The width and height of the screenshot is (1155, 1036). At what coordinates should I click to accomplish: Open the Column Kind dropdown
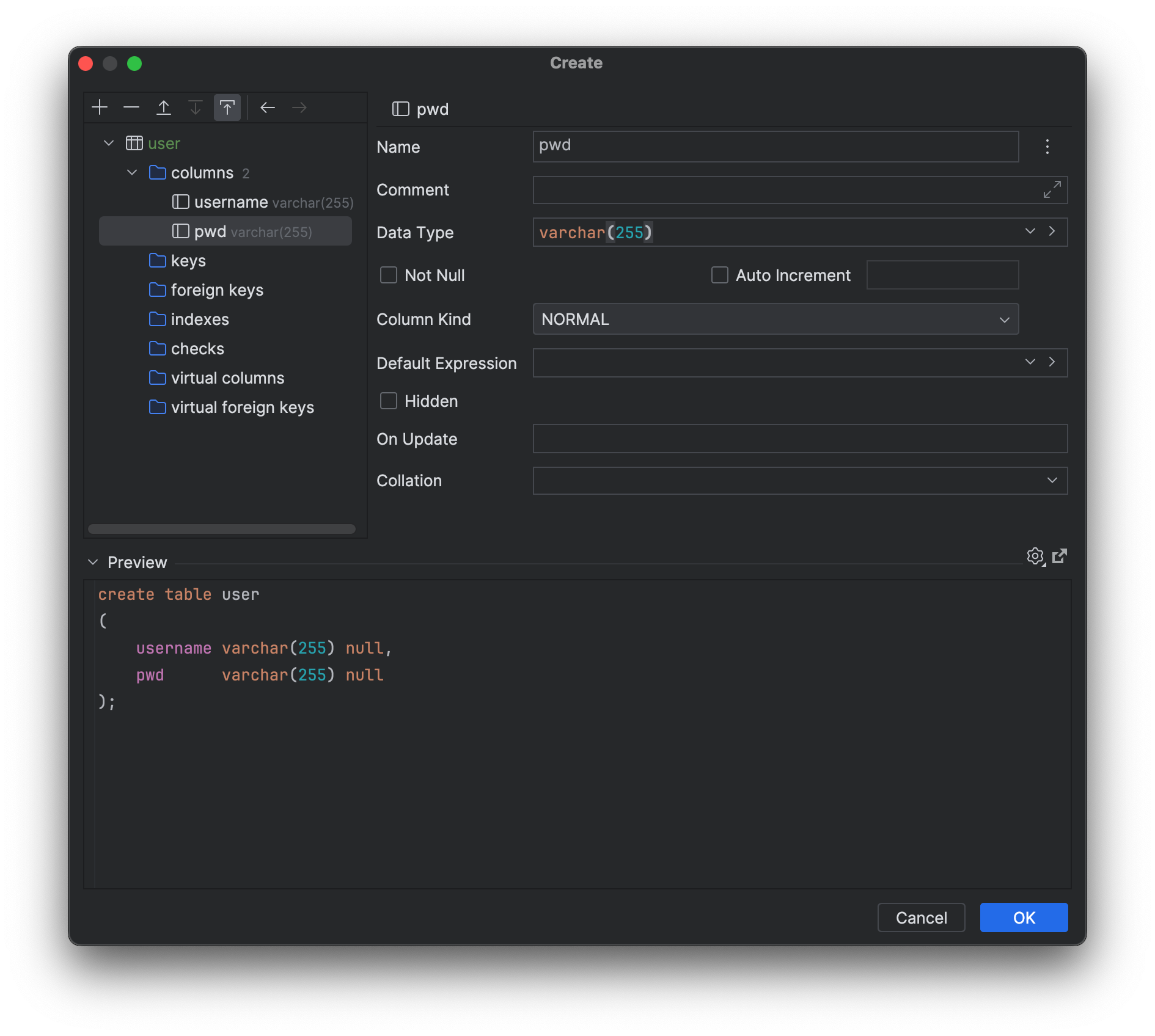click(x=775, y=319)
